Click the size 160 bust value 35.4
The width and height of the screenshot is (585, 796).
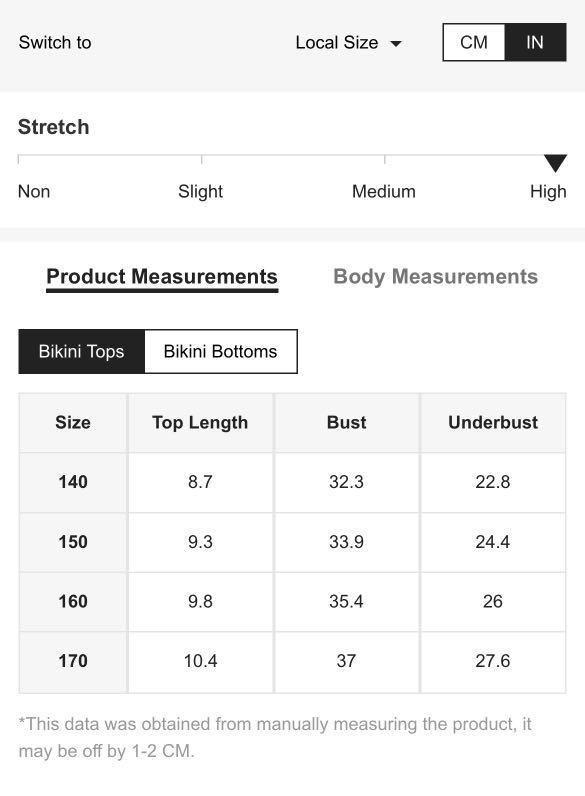[346, 602]
